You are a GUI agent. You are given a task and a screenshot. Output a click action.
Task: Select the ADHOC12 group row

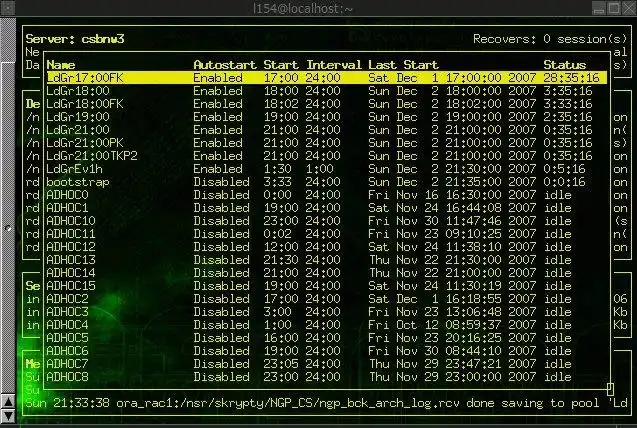point(327,246)
